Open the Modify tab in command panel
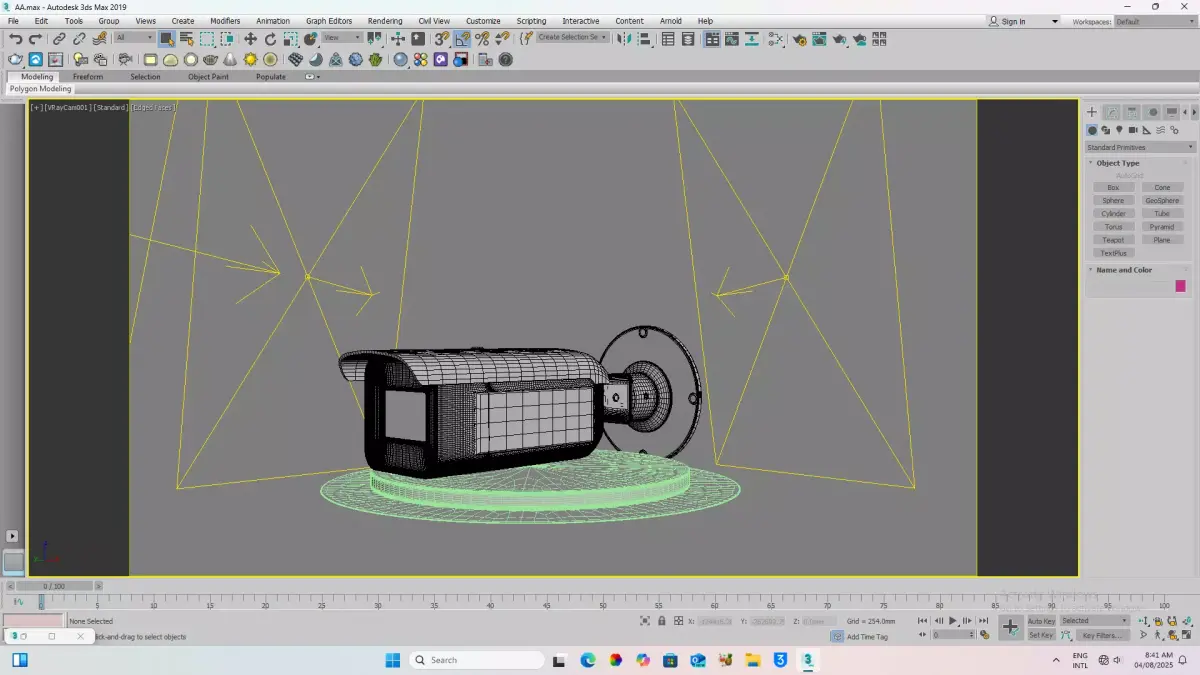1200x675 pixels. [1112, 112]
